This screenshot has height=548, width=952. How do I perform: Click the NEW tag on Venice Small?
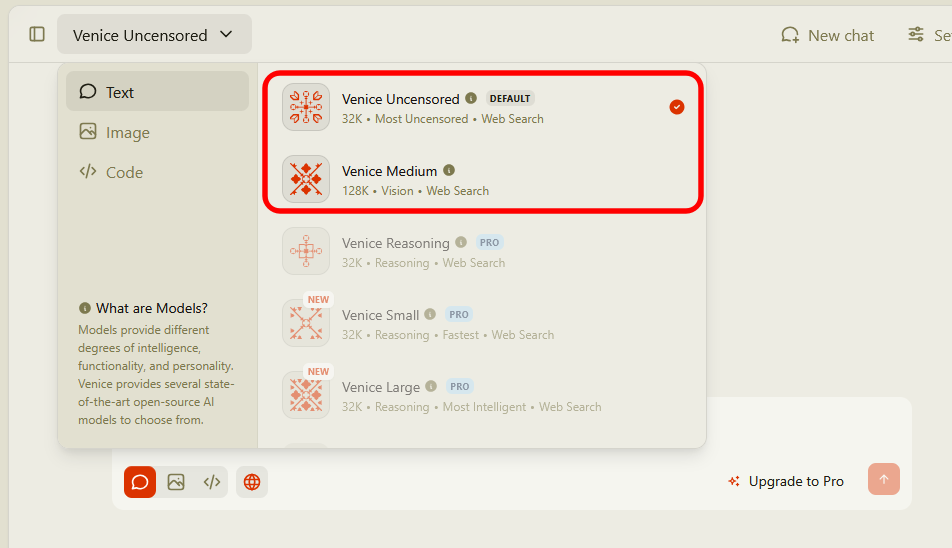(318, 300)
